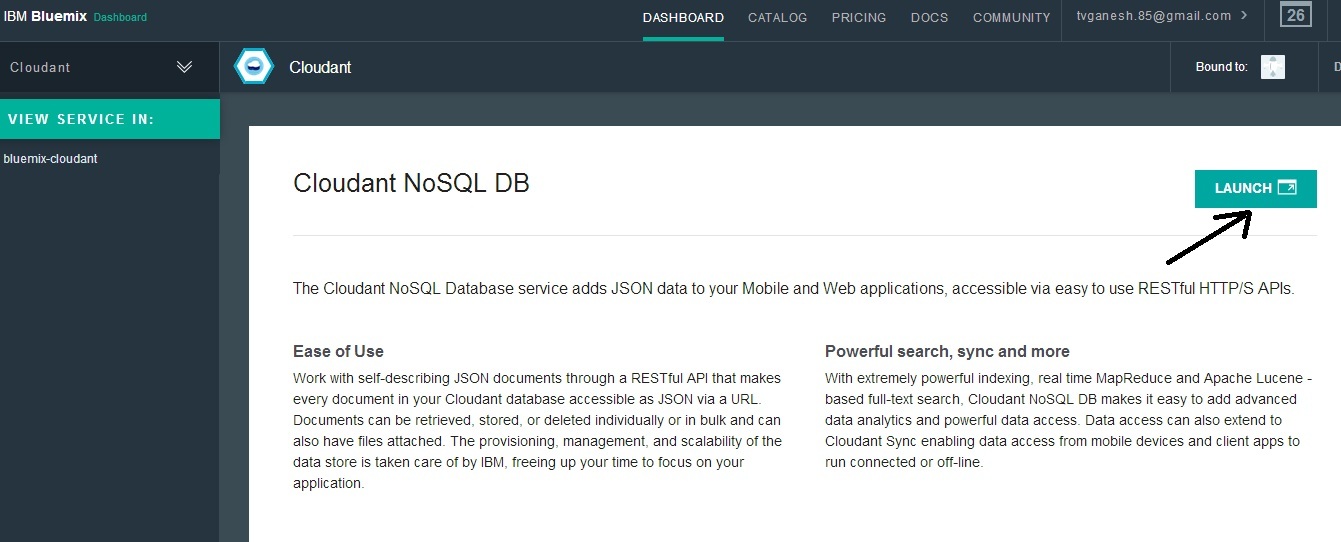Open the tvganesh.85@gmail.com account menu
Viewport: 1341px width, 542px height.
click(1153, 16)
